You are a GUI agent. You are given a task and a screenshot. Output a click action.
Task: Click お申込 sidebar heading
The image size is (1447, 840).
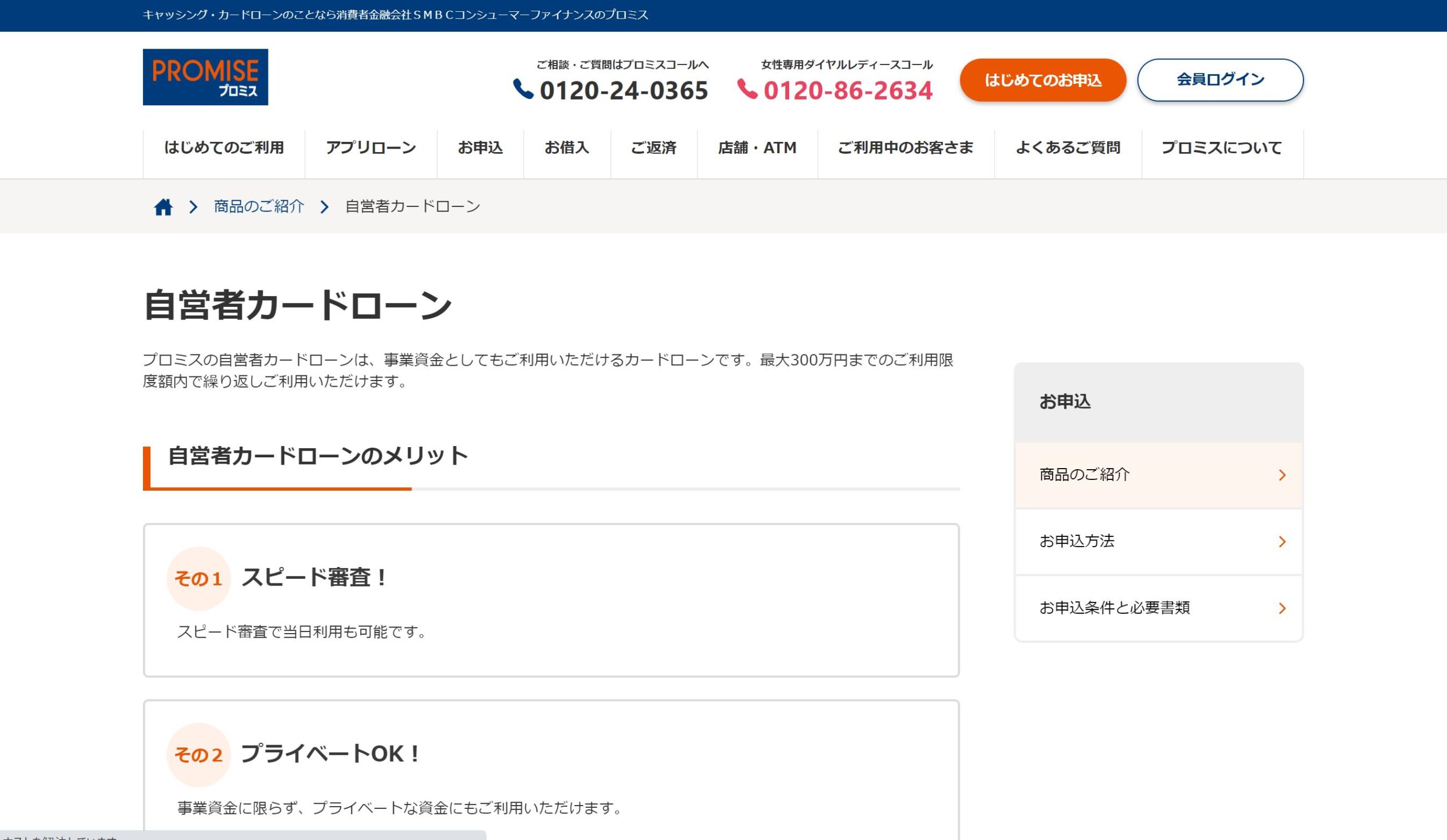pos(1064,401)
